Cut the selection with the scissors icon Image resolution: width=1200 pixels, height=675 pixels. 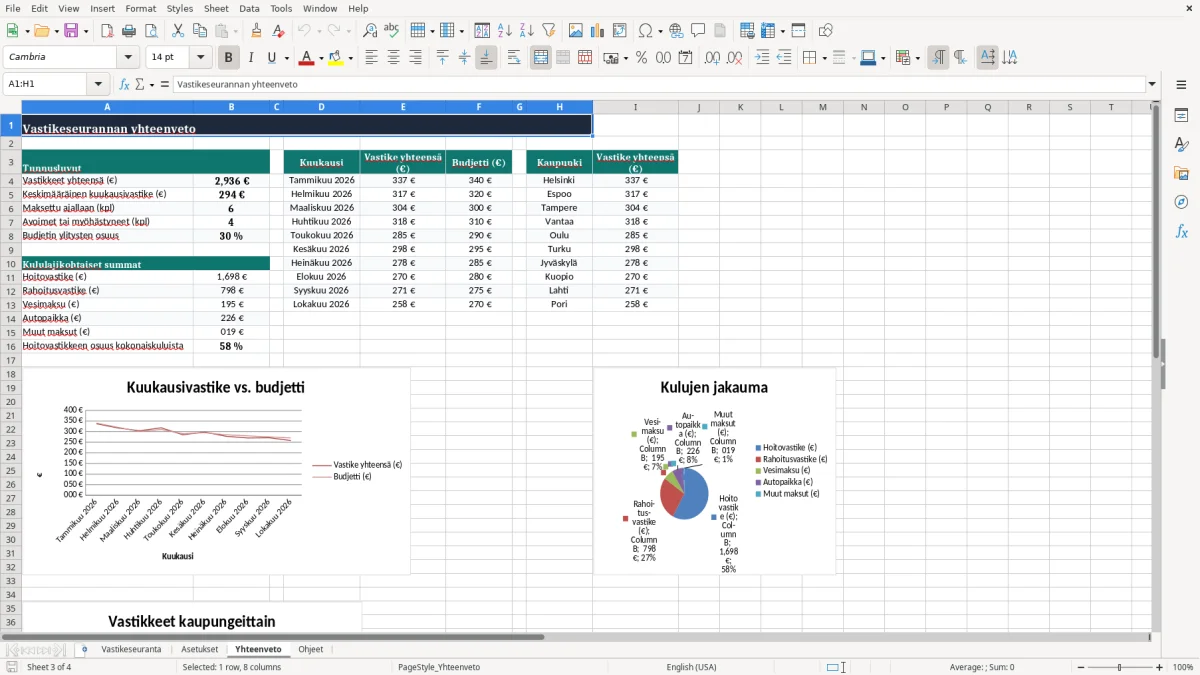[178, 31]
